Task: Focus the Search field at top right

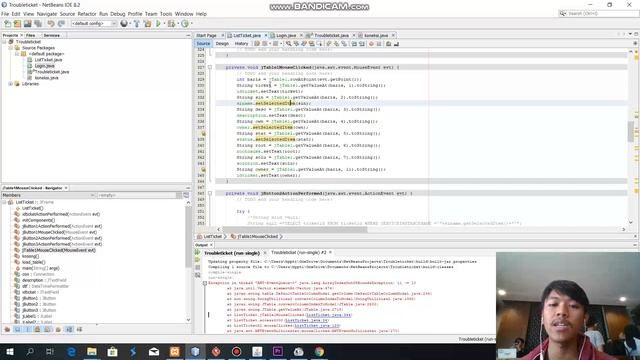Action: (598, 13)
